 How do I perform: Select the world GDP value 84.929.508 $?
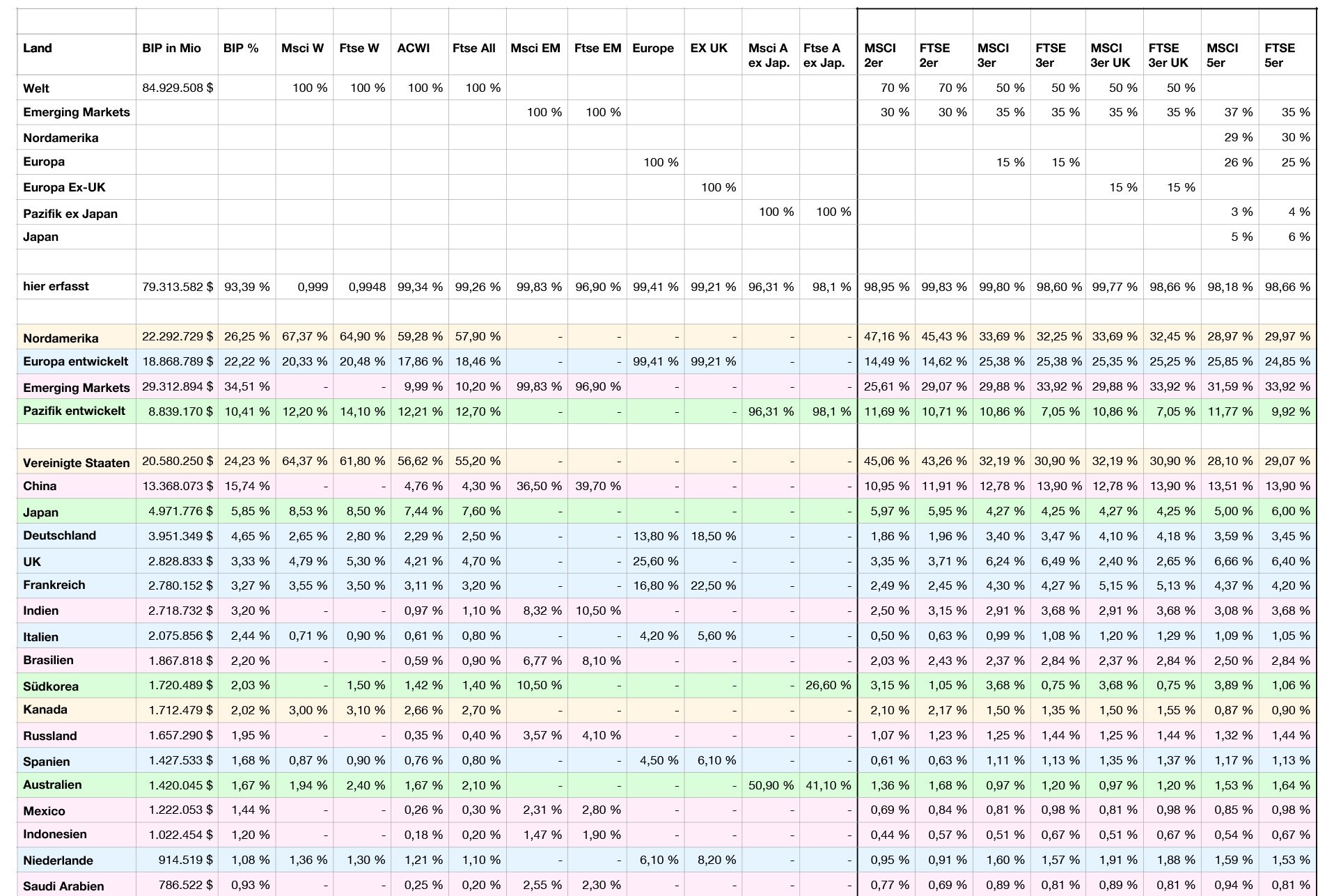click(x=178, y=88)
